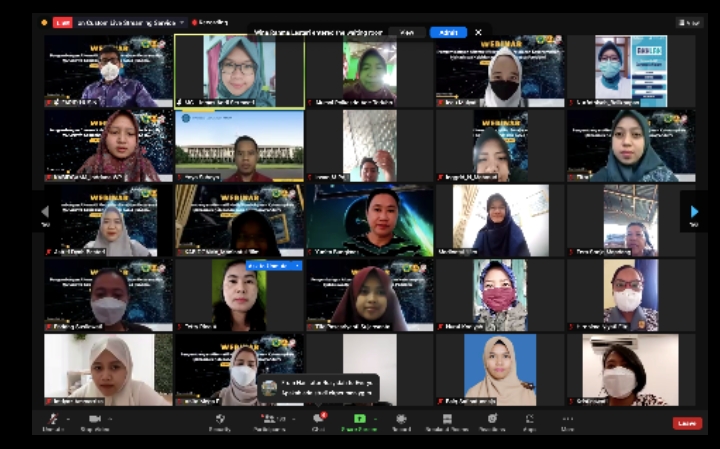Expand the arrow next to Participants
This screenshot has height=449, width=720.
pos(294,419)
